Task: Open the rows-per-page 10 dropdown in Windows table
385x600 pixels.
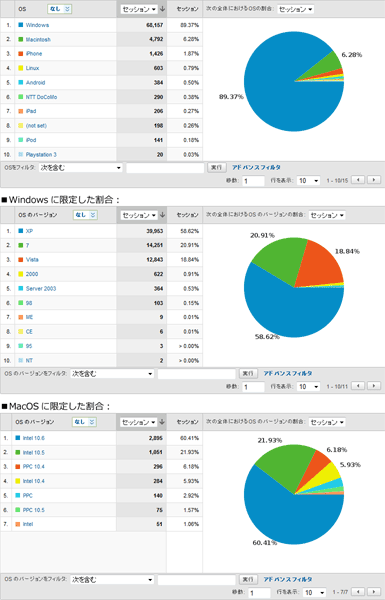Action: tap(308, 387)
